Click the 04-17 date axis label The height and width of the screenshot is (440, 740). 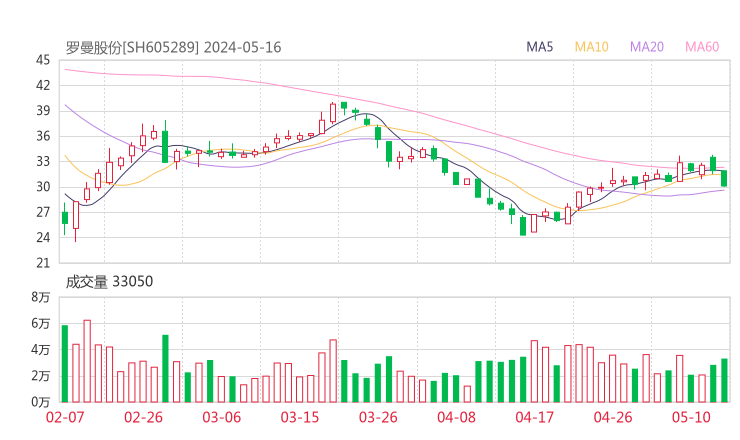point(535,417)
